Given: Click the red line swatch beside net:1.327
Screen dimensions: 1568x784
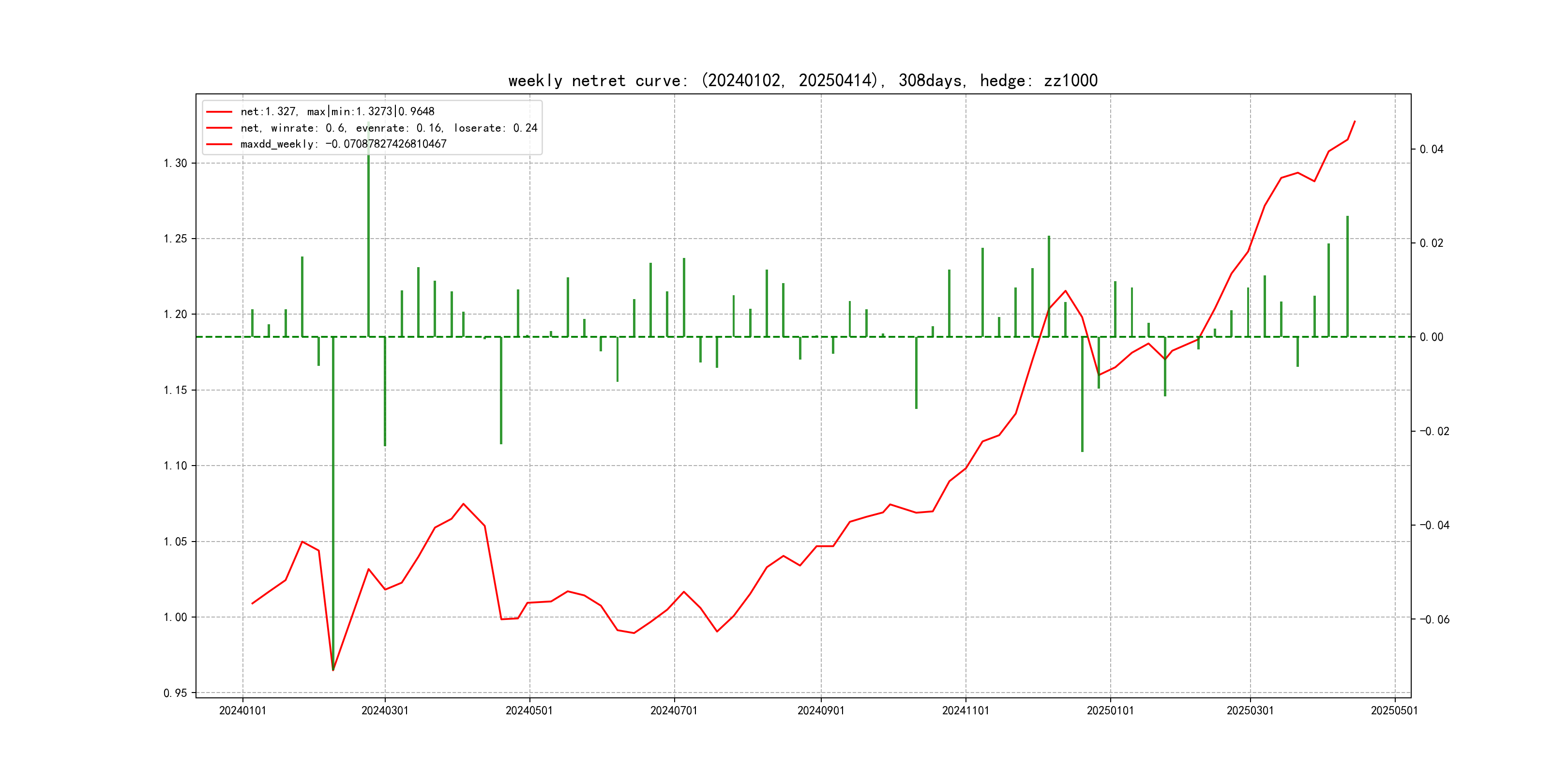Looking at the screenshot, I should click(x=219, y=112).
